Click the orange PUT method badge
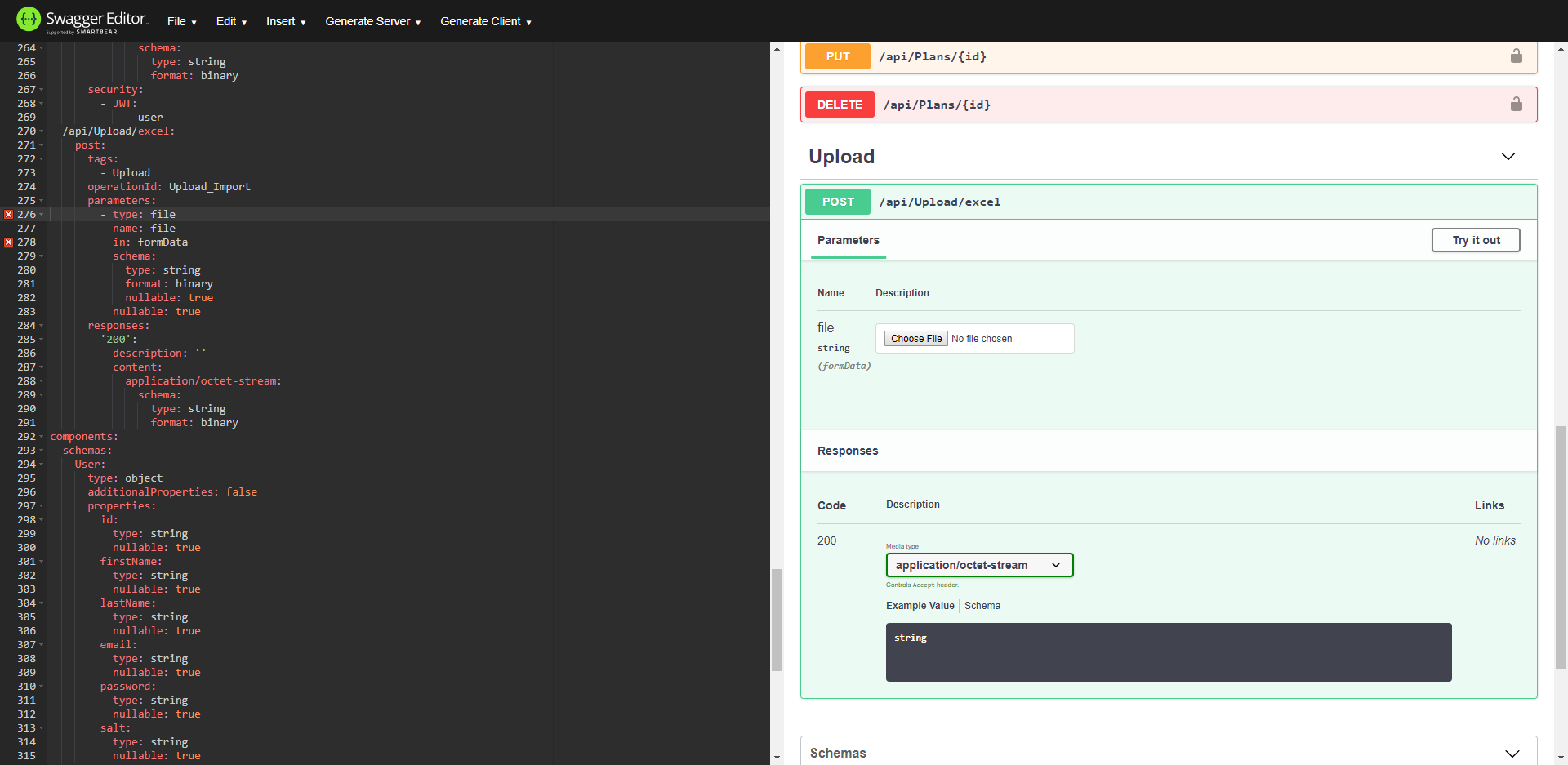Image resolution: width=1568 pixels, height=765 pixels. (x=837, y=56)
